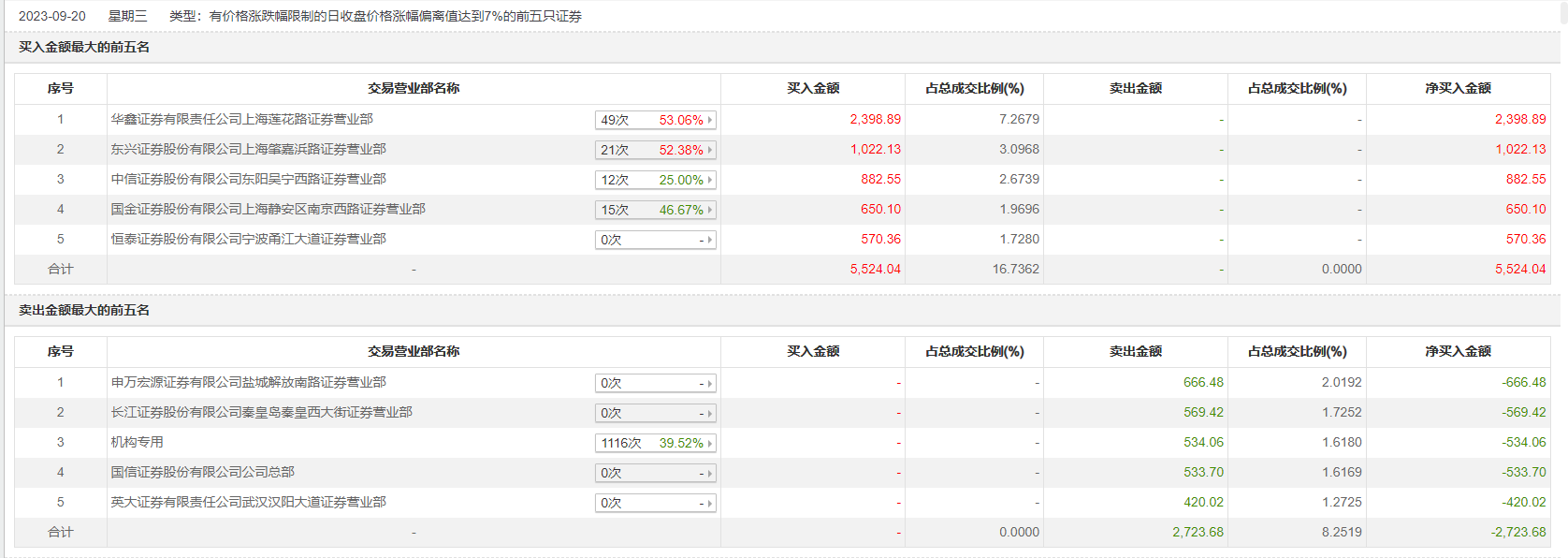Click 净买入金额 header in buy table
The image size is (1568, 558).
click(1458, 88)
